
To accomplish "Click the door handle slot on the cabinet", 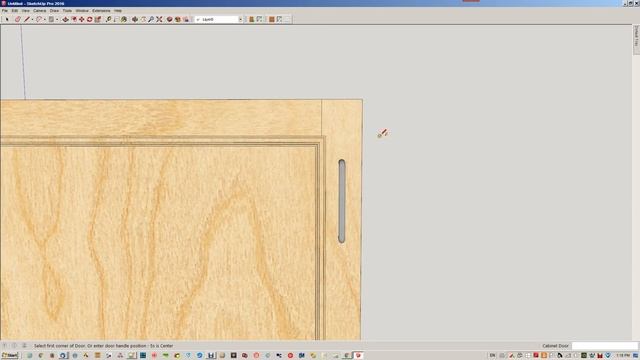I will point(342,201).
